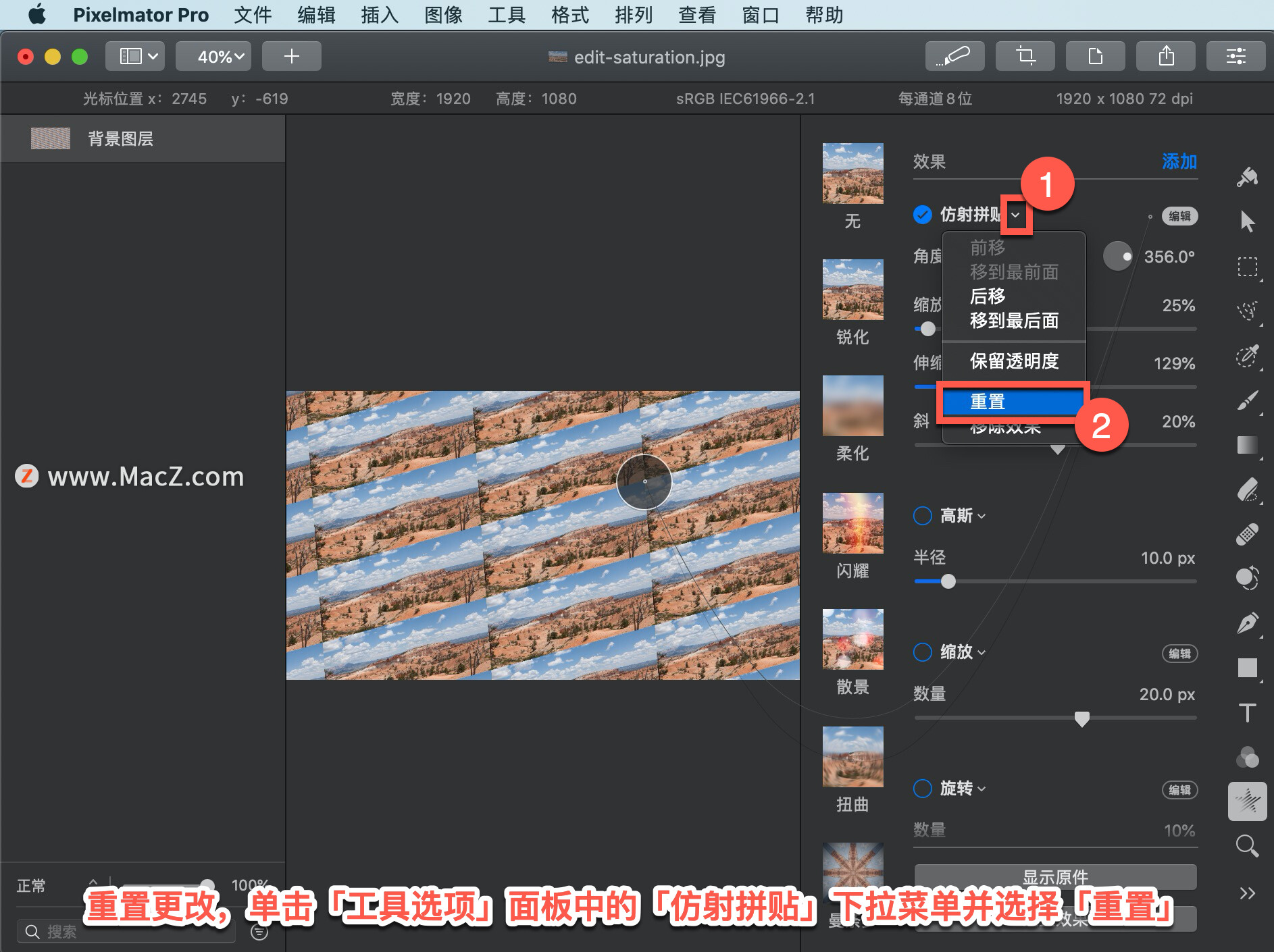Select the 散景 effect preset thumbnail
Image resolution: width=1274 pixels, height=952 pixels.
(x=852, y=639)
